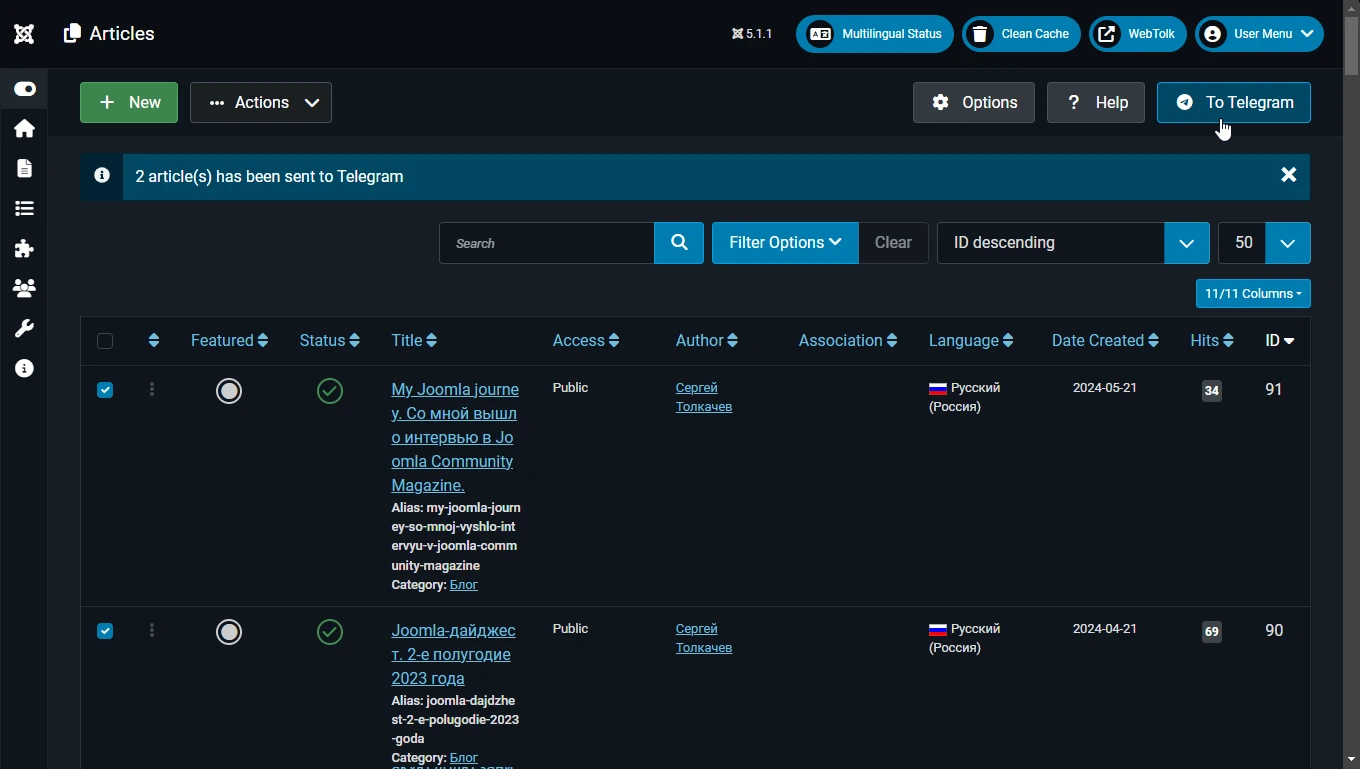
Task: Open the User Menu
Action: (x=1259, y=34)
